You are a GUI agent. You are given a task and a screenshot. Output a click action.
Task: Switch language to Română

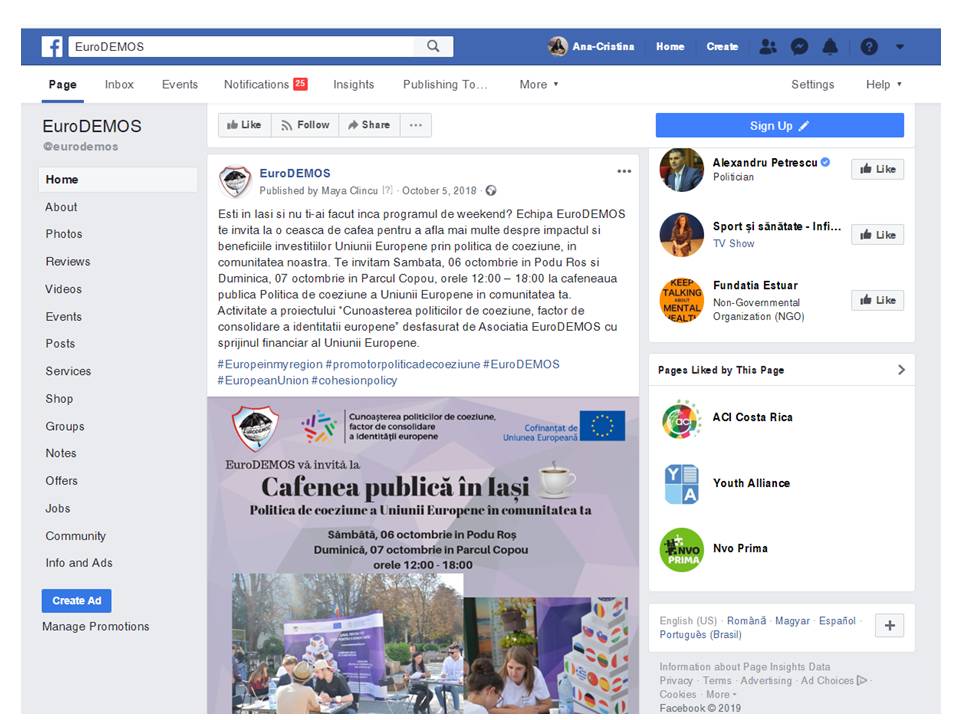pyautogui.click(x=746, y=620)
